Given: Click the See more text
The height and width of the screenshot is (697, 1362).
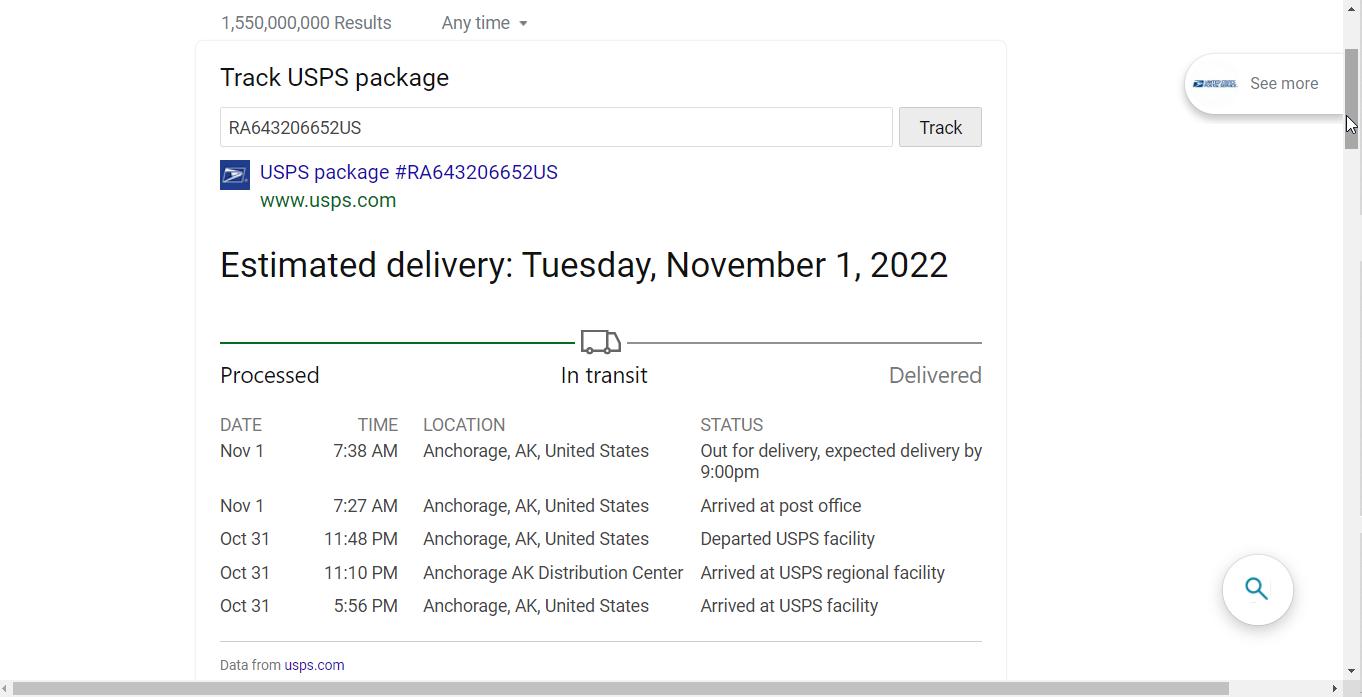Looking at the screenshot, I should pos(1283,84).
